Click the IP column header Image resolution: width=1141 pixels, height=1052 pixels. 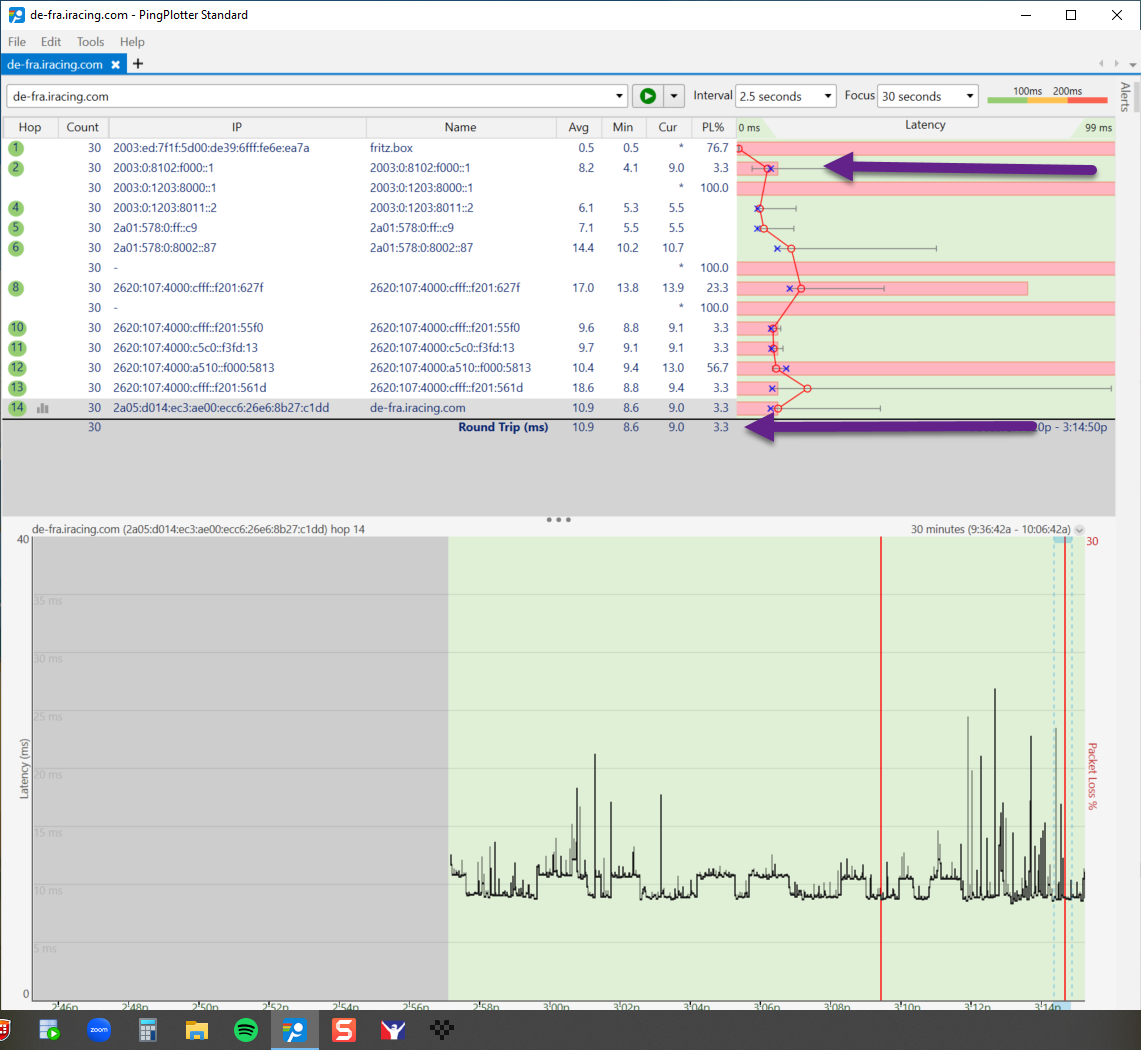pos(236,127)
